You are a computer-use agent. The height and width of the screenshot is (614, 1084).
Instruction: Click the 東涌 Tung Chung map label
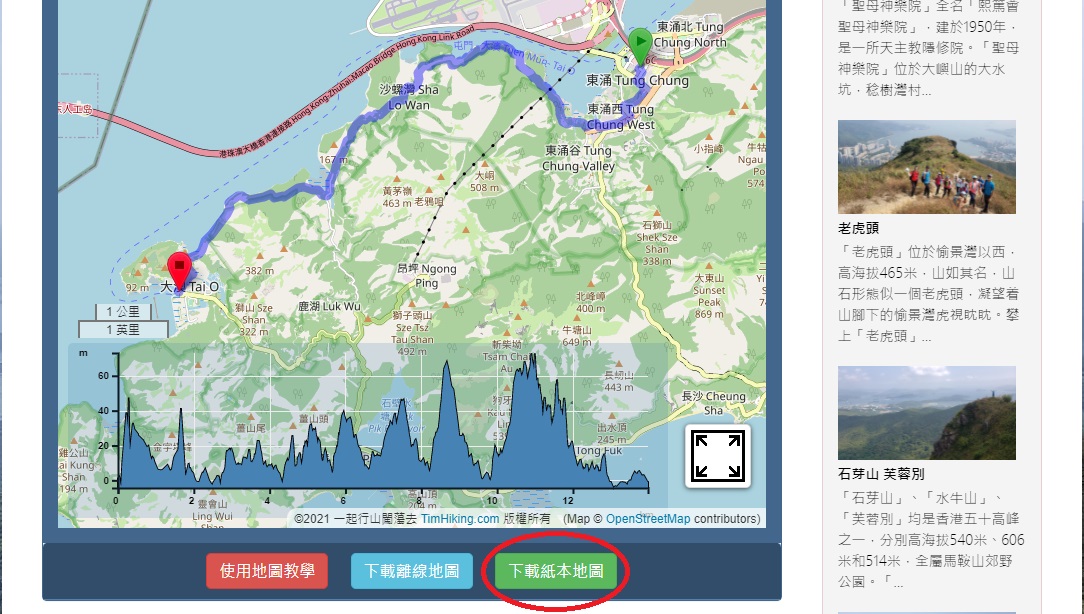[637, 80]
